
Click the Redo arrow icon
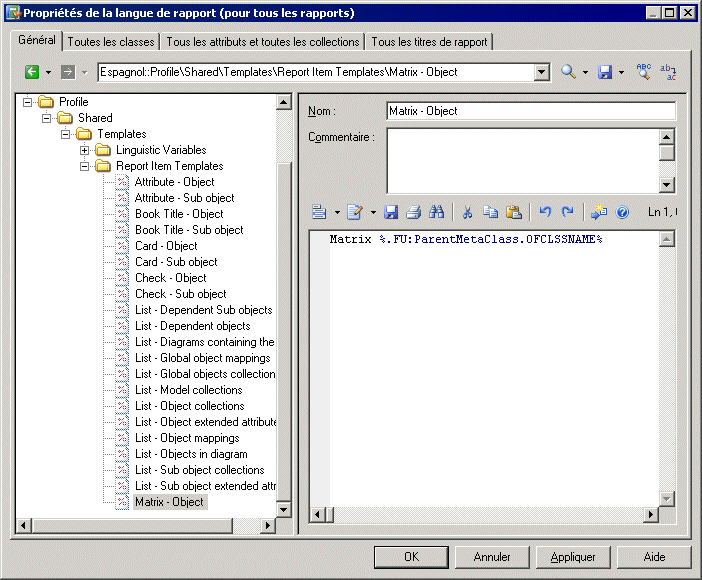tap(568, 211)
